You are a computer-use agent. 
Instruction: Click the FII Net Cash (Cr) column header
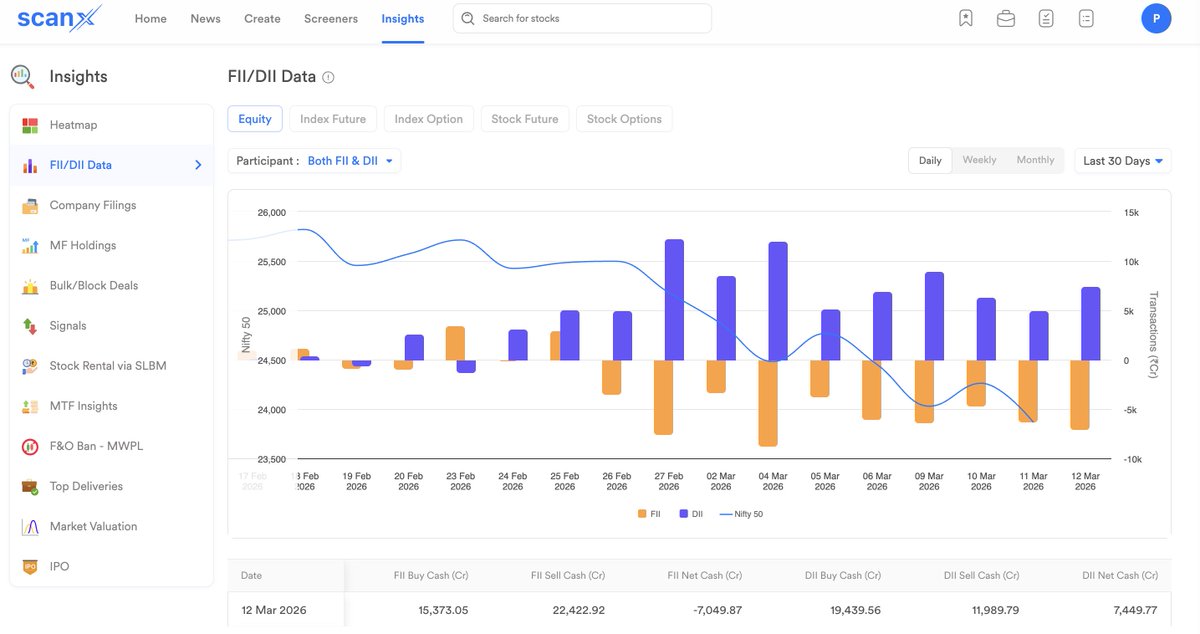(x=704, y=576)
